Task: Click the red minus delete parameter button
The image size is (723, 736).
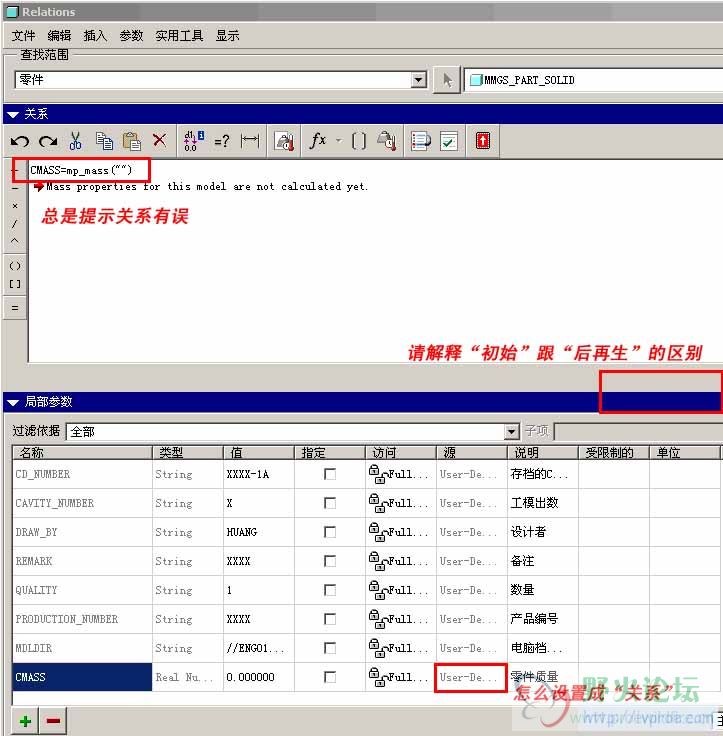Action: click(x=53, y=721)
